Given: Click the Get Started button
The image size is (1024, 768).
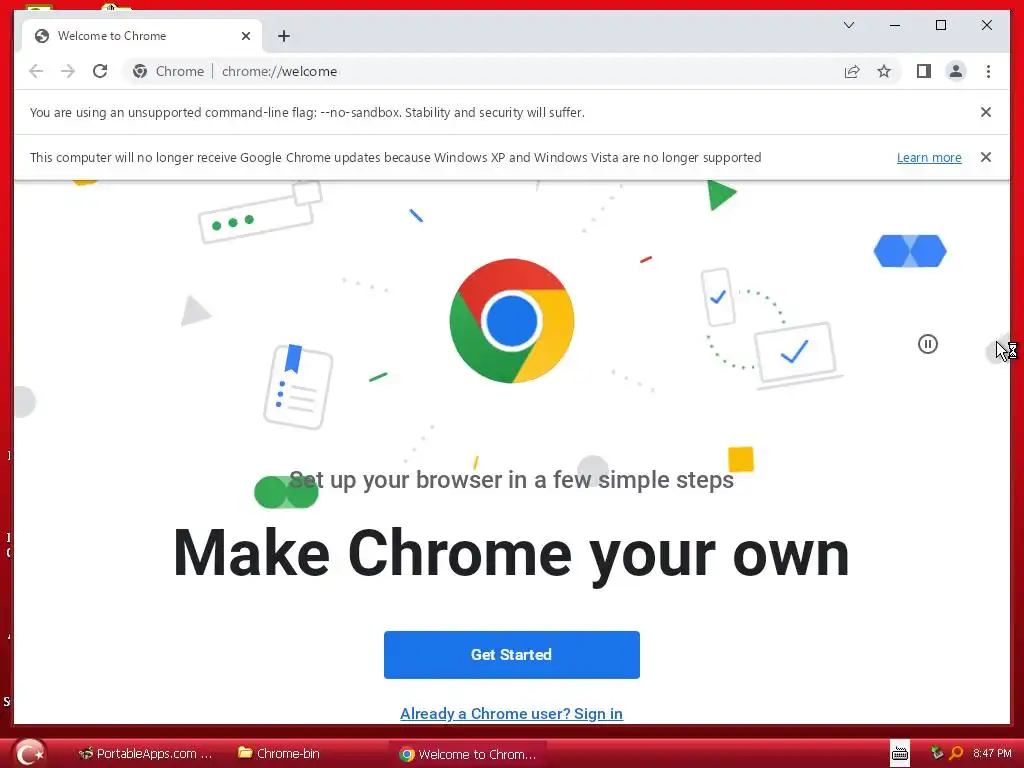Looking at the screenshot, I should pos(511,654).
